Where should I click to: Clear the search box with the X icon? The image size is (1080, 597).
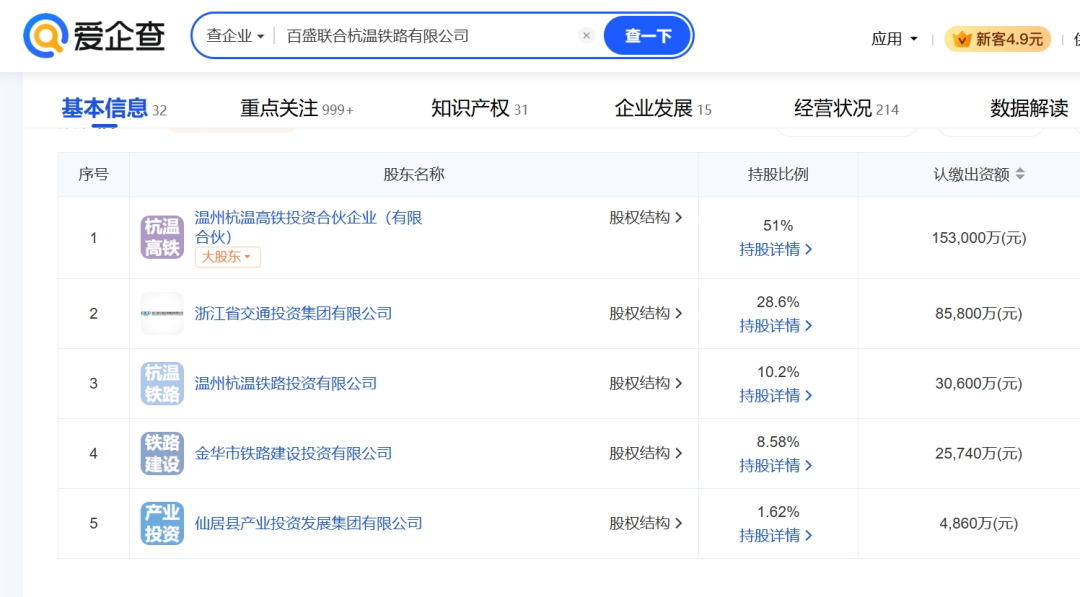click(586, 36)
